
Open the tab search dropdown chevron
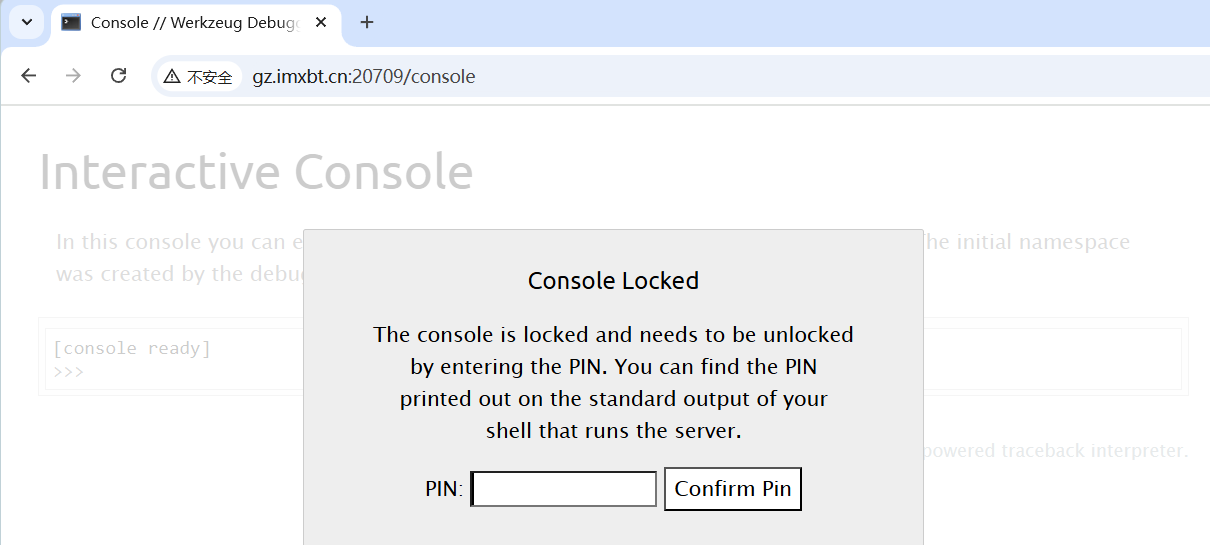[x=27, y=22]
